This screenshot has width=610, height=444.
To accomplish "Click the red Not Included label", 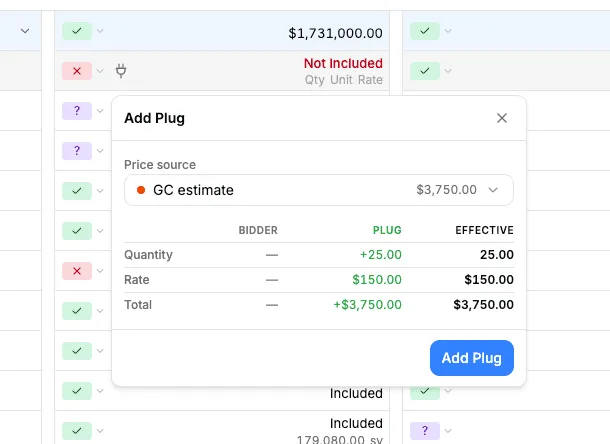I will 343,63.
